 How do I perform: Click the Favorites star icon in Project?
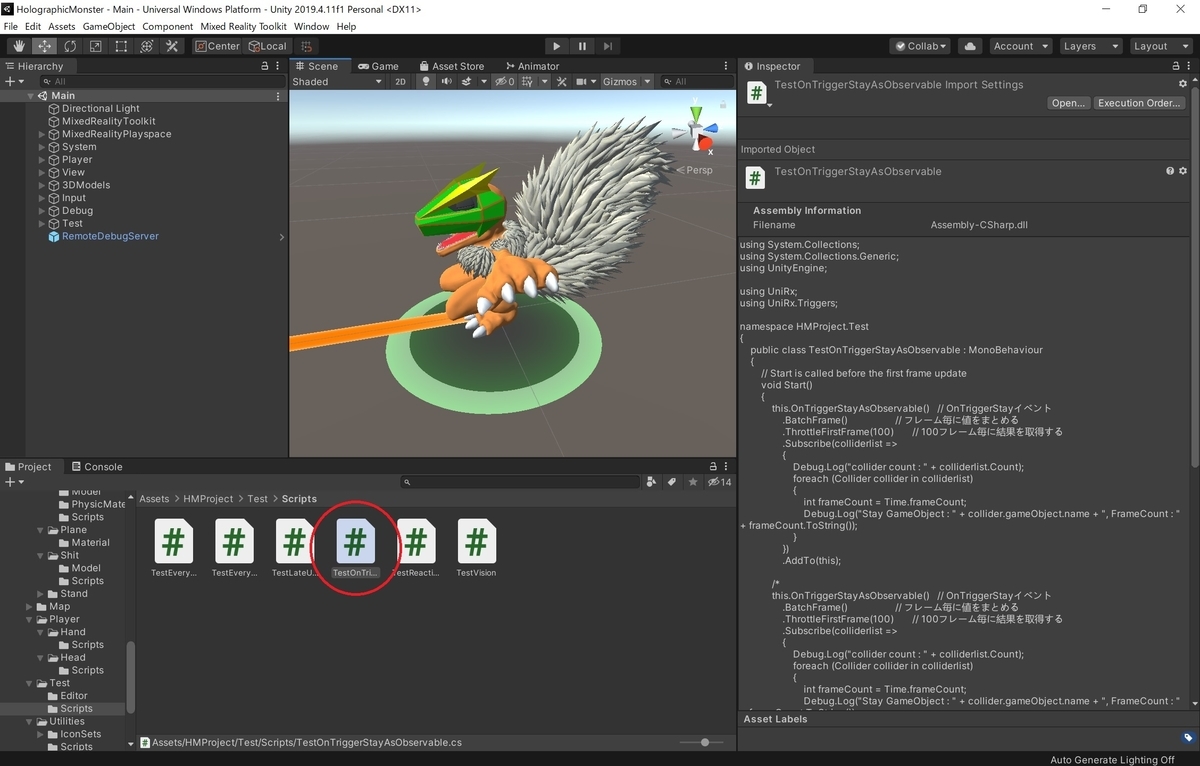[x=692, y=482]
